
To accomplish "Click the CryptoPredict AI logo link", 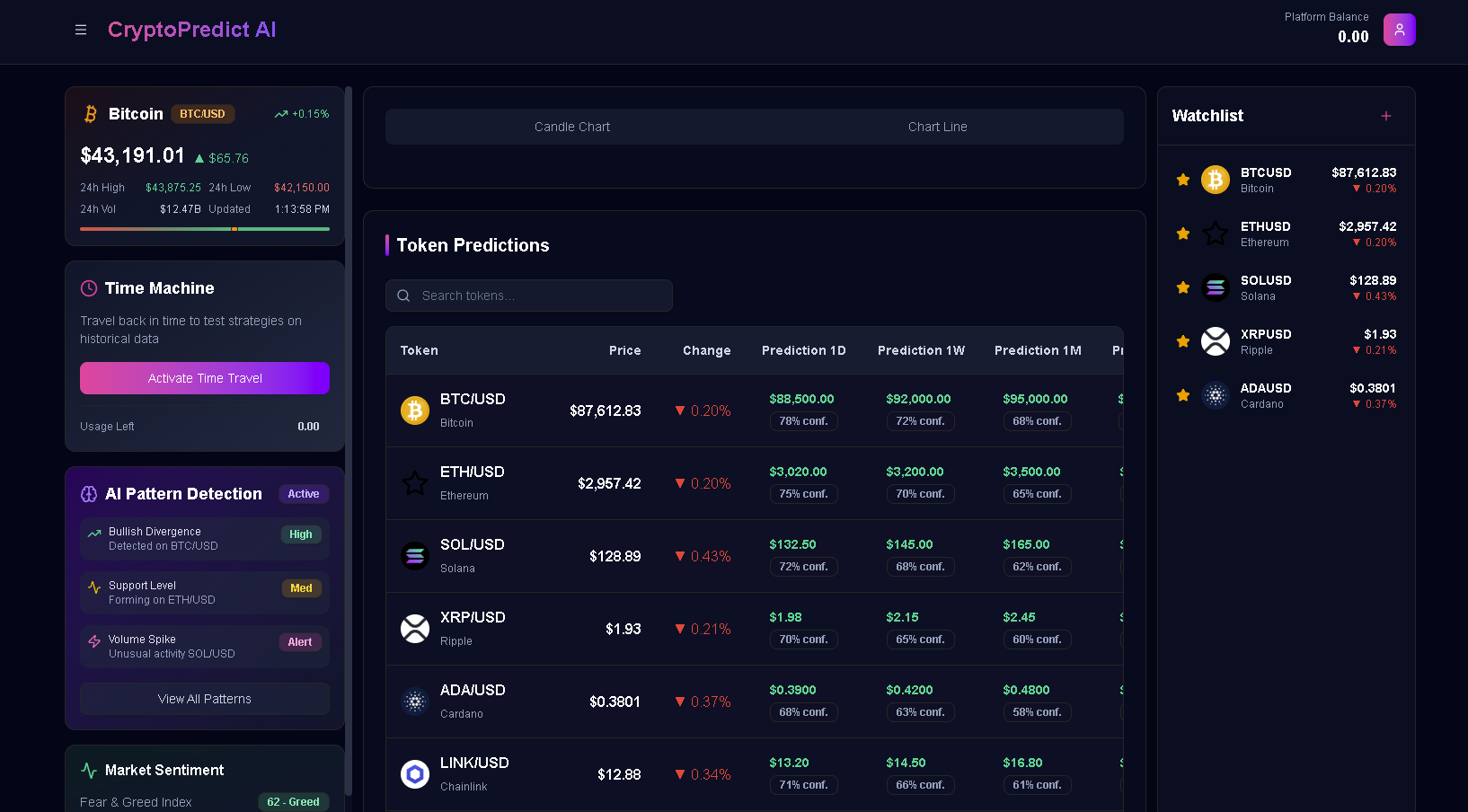I will [x=192, y=30].
